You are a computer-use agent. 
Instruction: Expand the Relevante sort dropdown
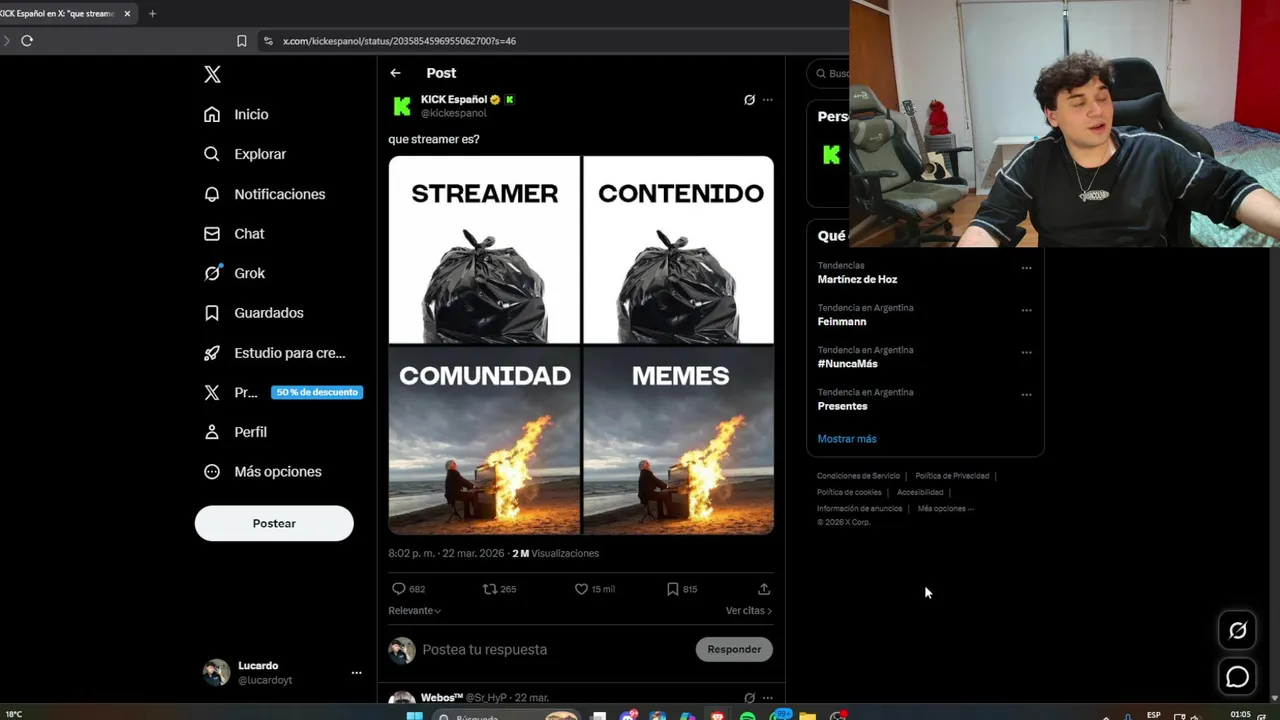414,610
